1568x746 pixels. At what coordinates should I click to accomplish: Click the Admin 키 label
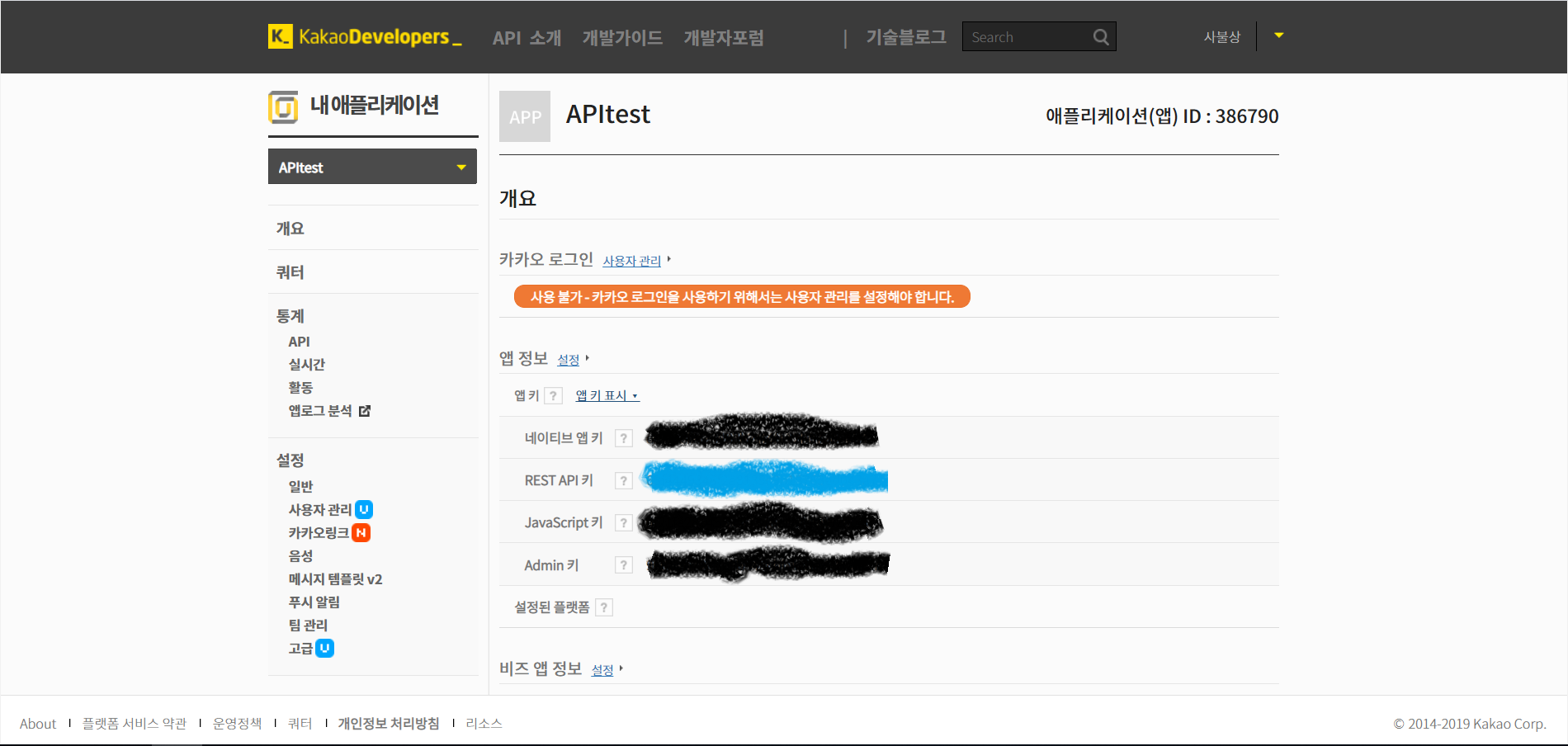(x=551, y=565)
